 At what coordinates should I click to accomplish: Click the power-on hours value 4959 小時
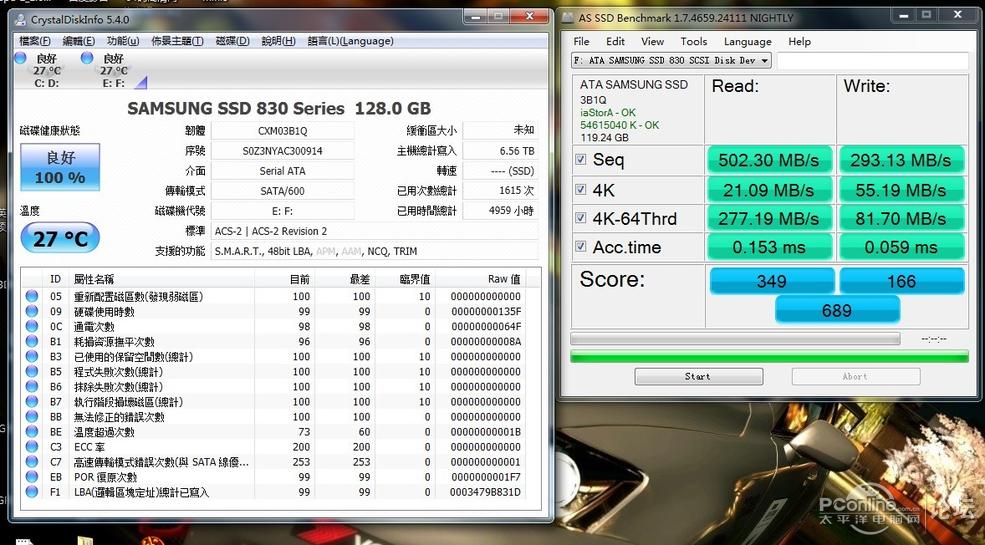[x=500, y=211]
